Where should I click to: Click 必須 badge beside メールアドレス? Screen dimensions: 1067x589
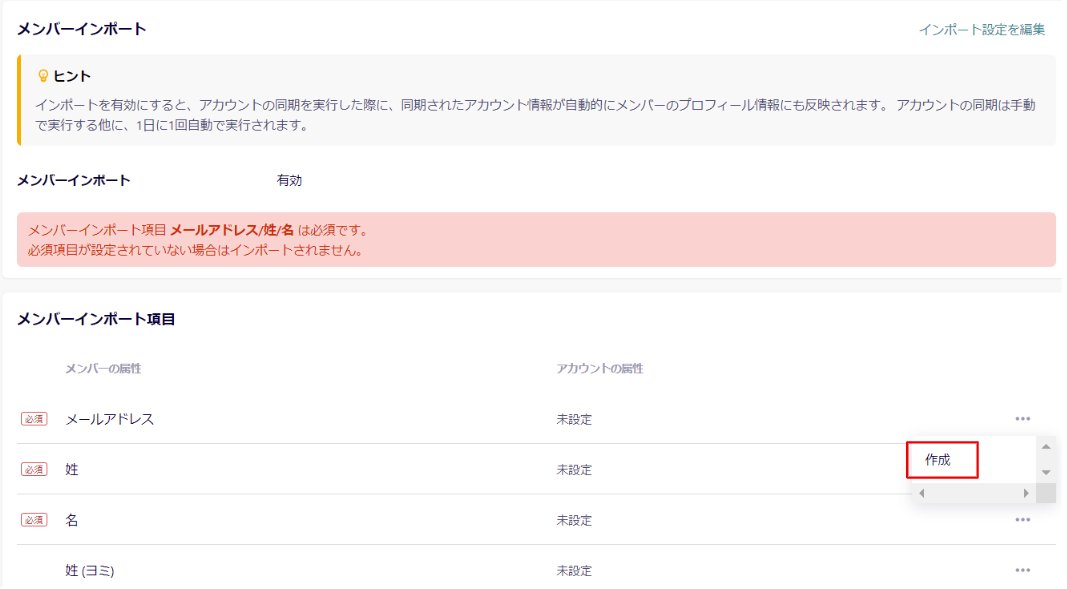[34, 419]
